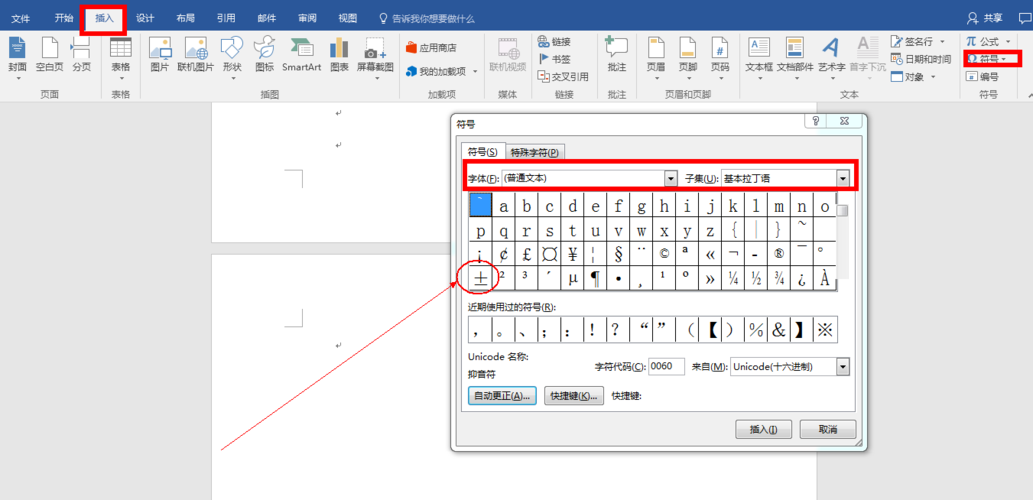Click the character code input field
Image resolution: width=1033 pixels, height=500 pixels.
tap(666, 367)
